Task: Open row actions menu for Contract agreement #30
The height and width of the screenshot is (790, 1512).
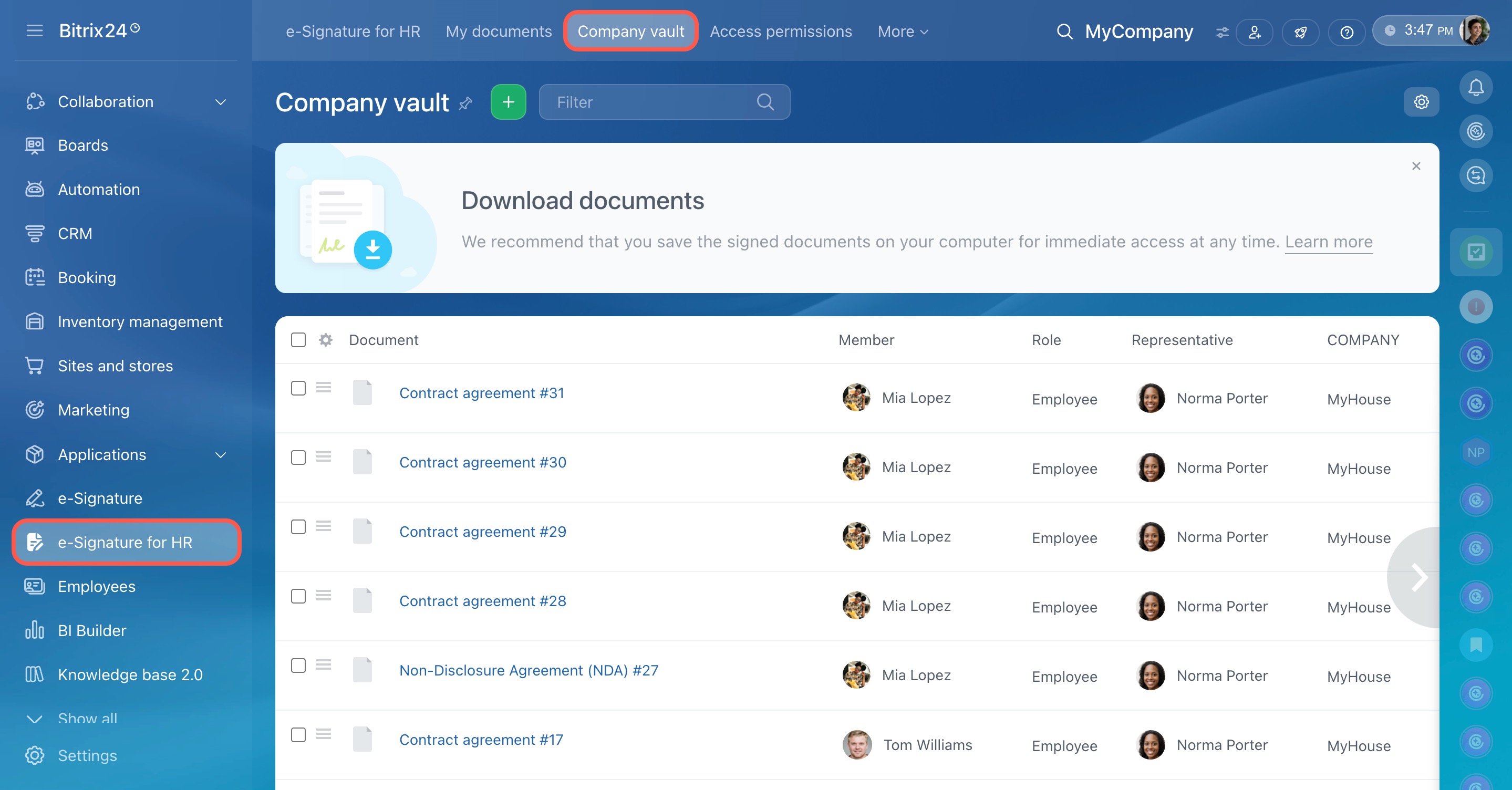Action: coord(324,456)
